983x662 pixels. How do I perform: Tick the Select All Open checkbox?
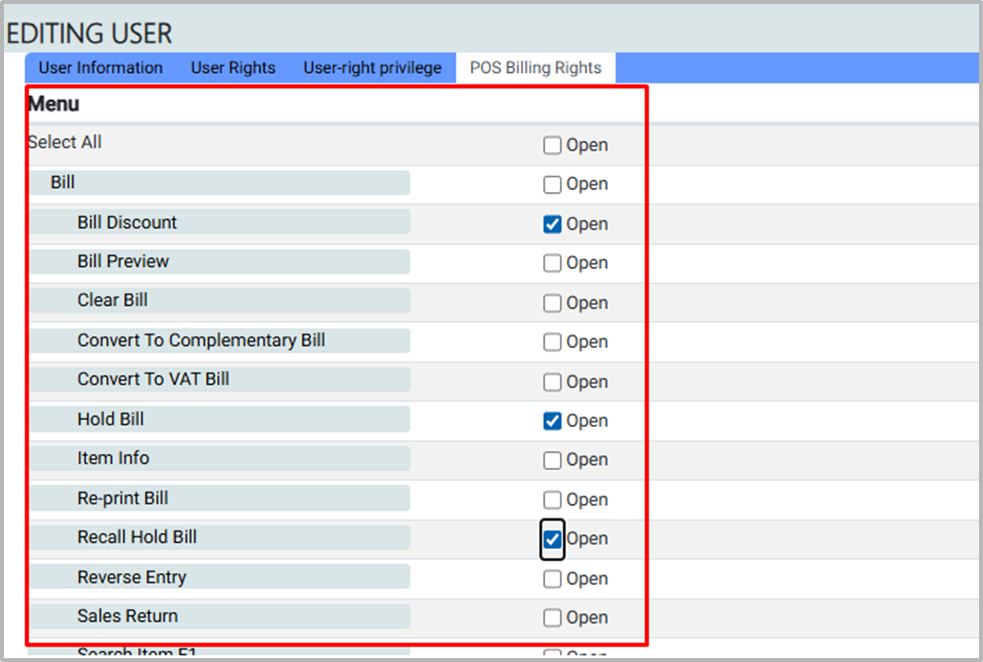(552, 146)
